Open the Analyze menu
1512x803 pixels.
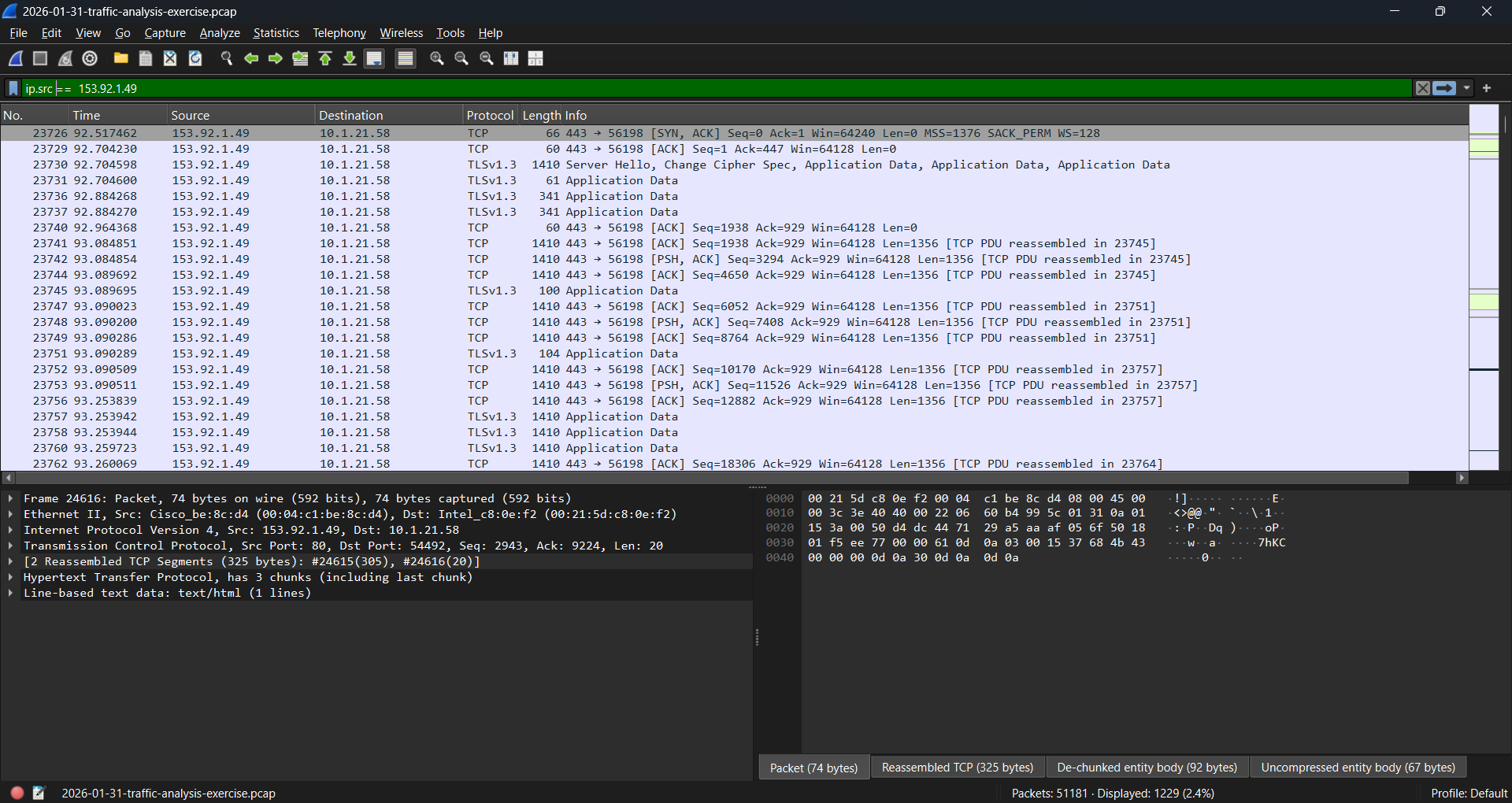(220, 33)
